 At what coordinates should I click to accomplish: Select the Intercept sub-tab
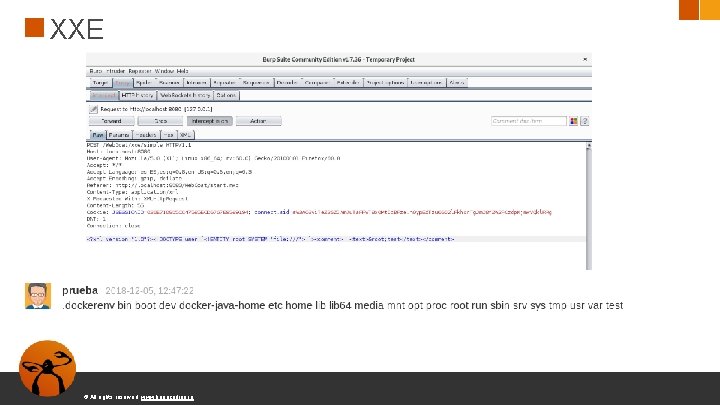pos(104,96)
